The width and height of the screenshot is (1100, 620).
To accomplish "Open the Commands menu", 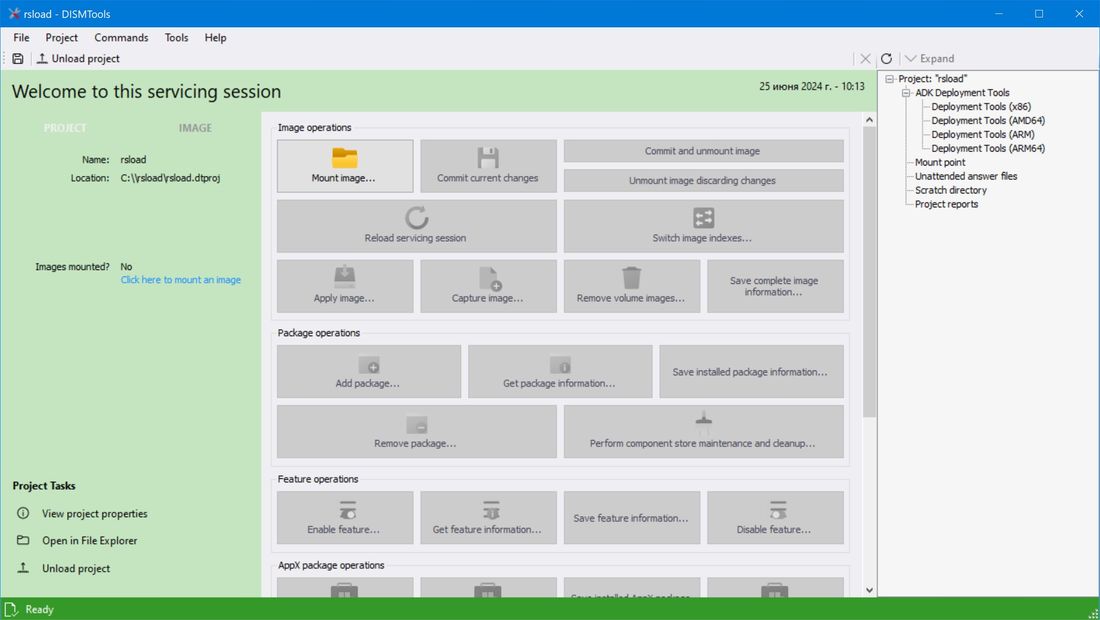I will point(121,37).
